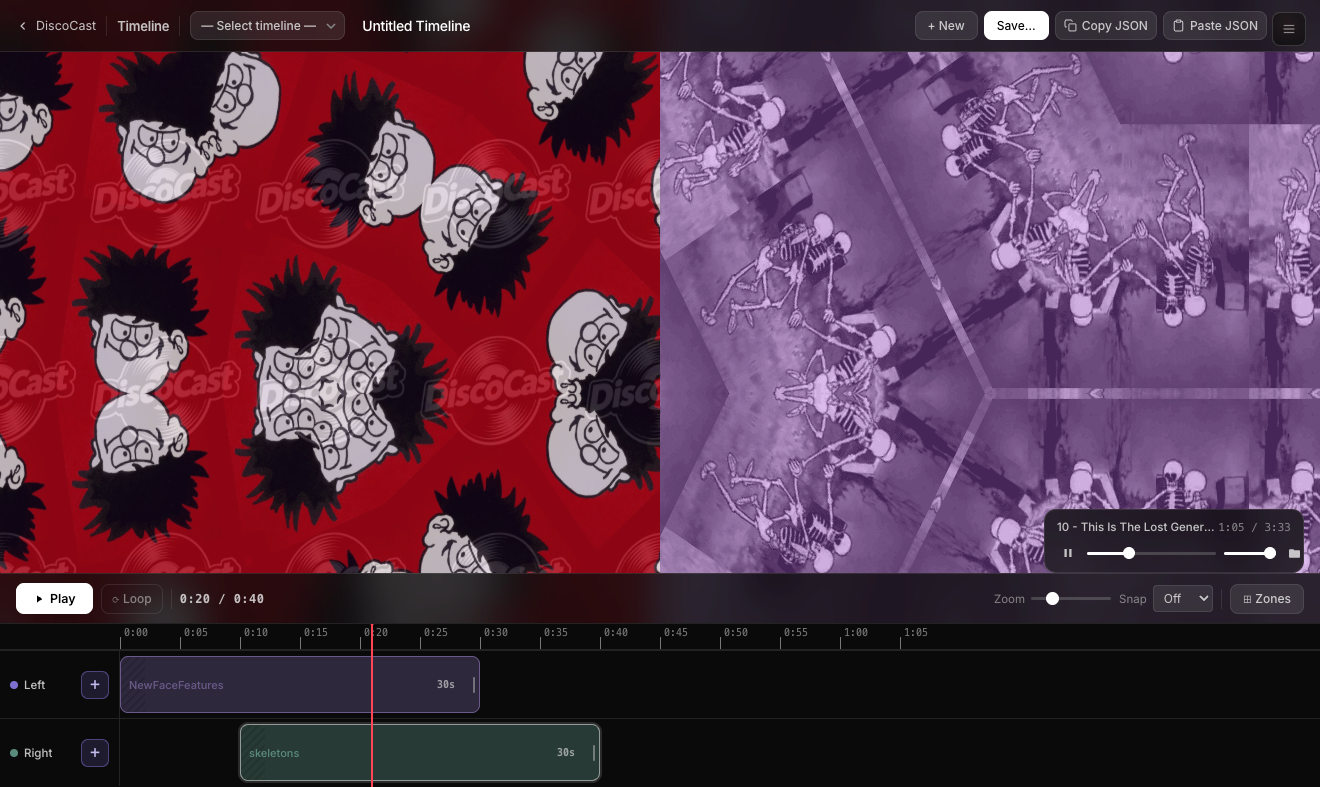Image resolution: width=1320 pixels, height=787 pixels.
Task: Grab the NewFaceFeatures clip end handle
Action: pos(474,685)
